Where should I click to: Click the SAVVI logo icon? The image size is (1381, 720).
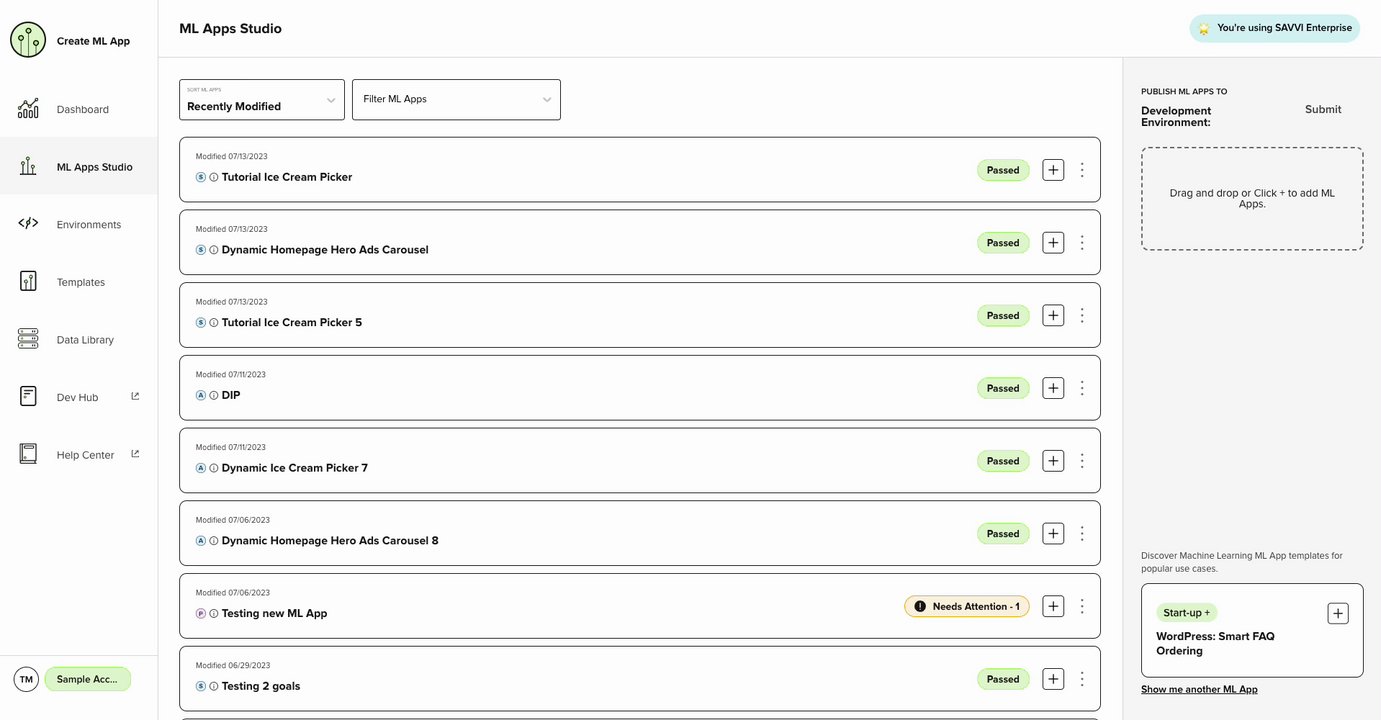pyautogui.click(x=28, y=40)
